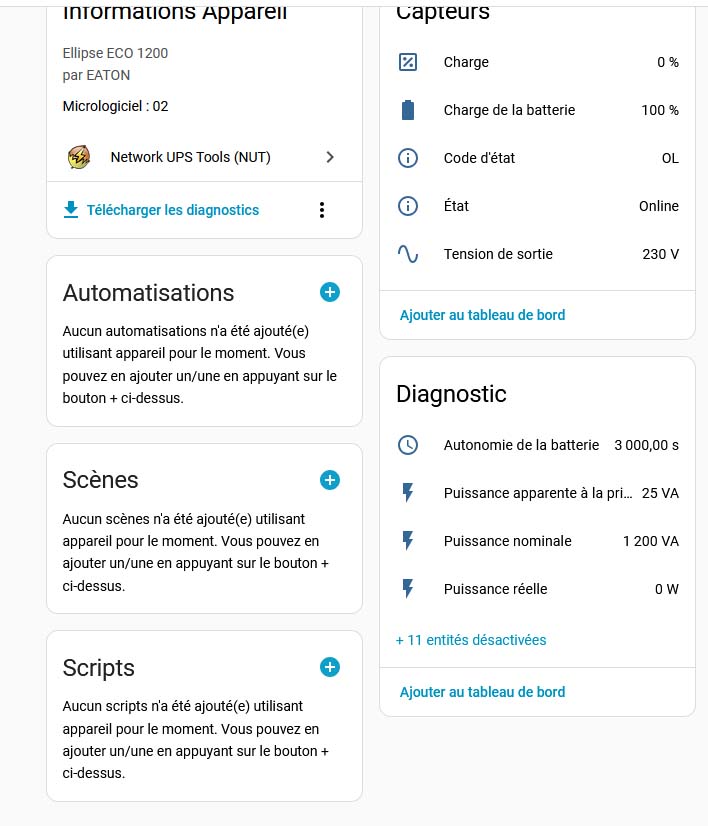Click the clock icon for Autonomie de la batterie
The image size is (708, 826).
coord(408,445)
